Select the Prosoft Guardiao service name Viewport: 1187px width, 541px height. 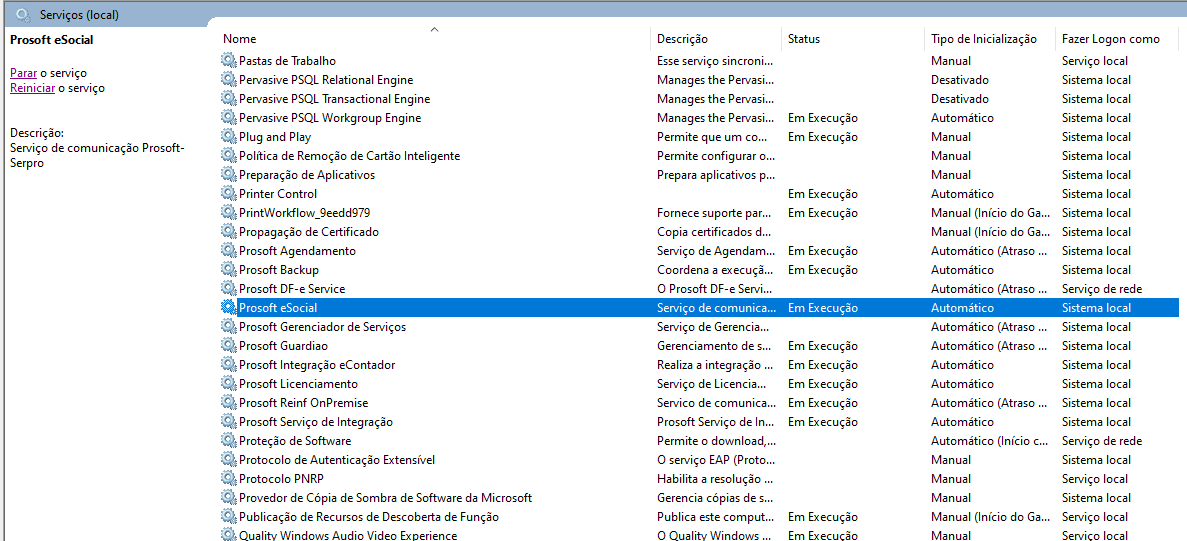pyautogui.click(x=283, y=345)
